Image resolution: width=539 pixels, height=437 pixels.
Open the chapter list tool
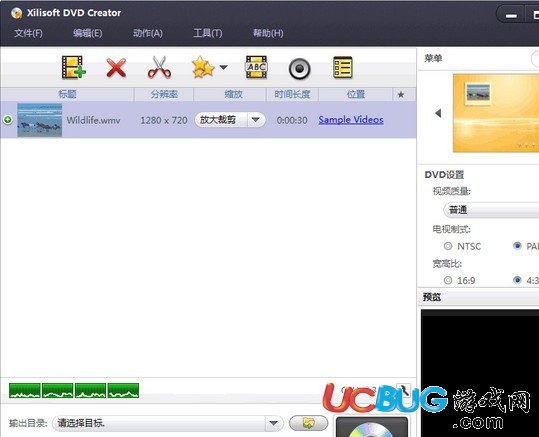[x=343, y=67]
